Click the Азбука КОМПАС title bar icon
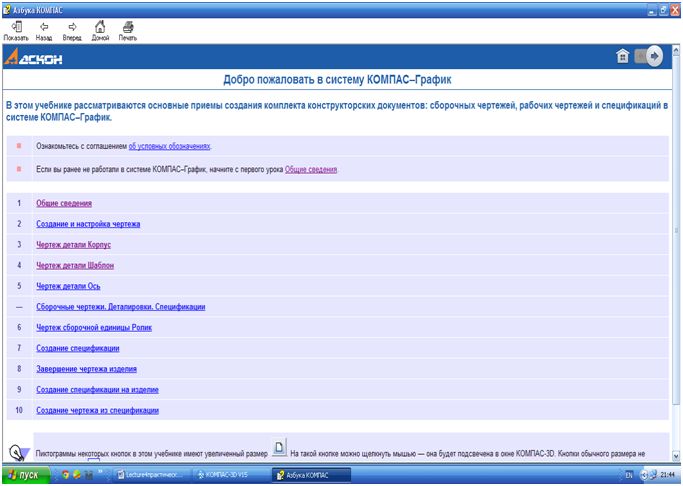Screen dimensions: 683x486 point(7,10)
